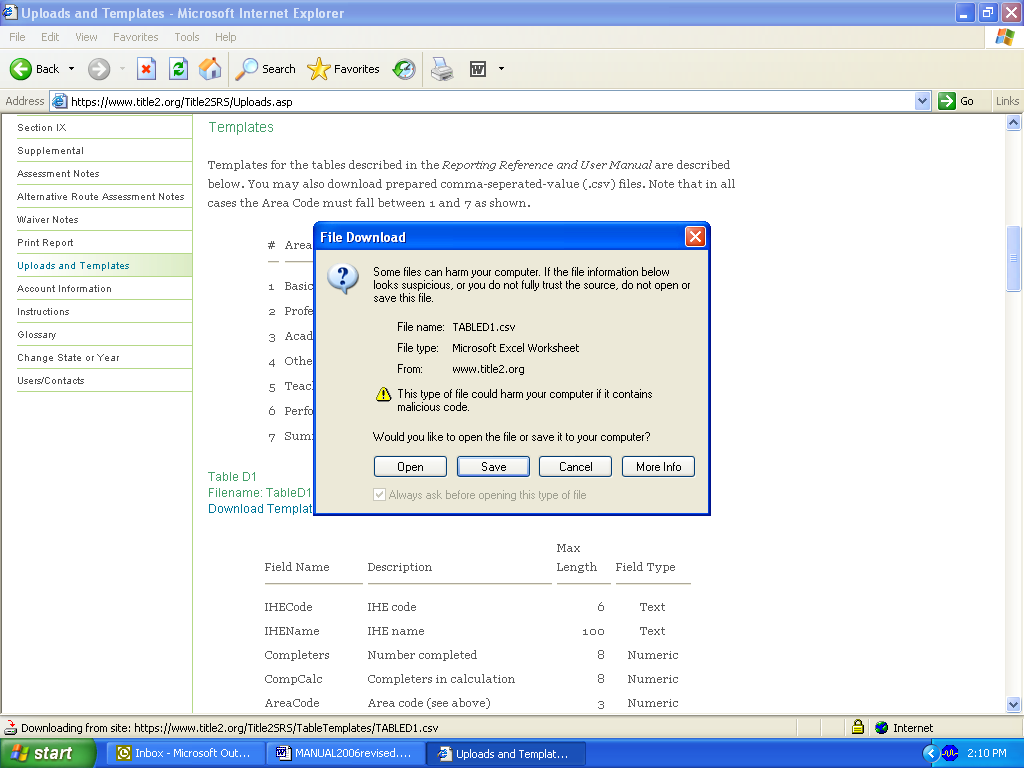Switch to Inbox - Microsoft Outlook taskbar button
The height and width of the screenshot is (768, 1024).
184,754
